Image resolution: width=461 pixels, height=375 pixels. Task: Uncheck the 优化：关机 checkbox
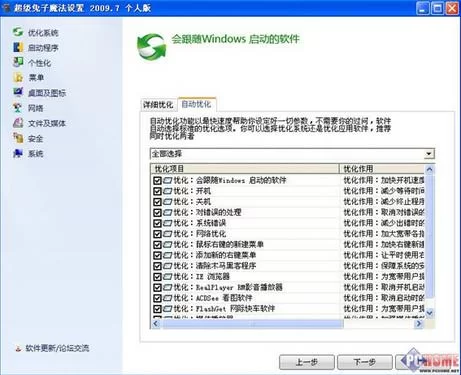tap(157, 202)
